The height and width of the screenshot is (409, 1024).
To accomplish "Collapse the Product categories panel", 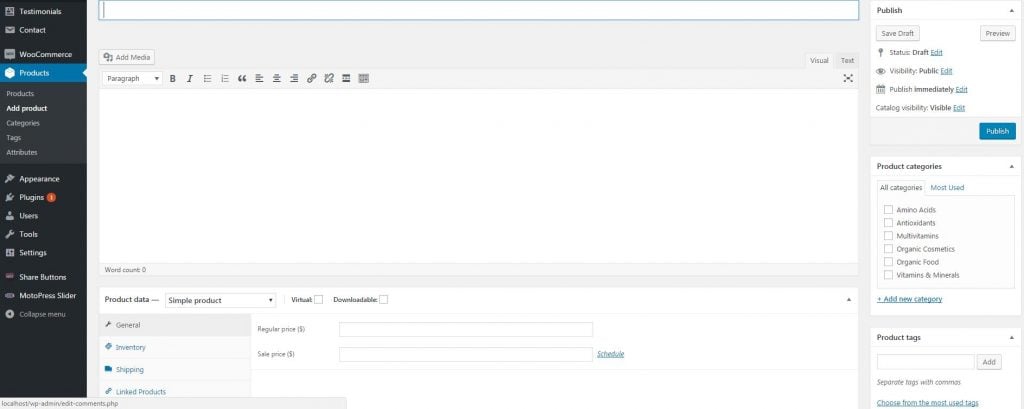I will [1012, 166].
